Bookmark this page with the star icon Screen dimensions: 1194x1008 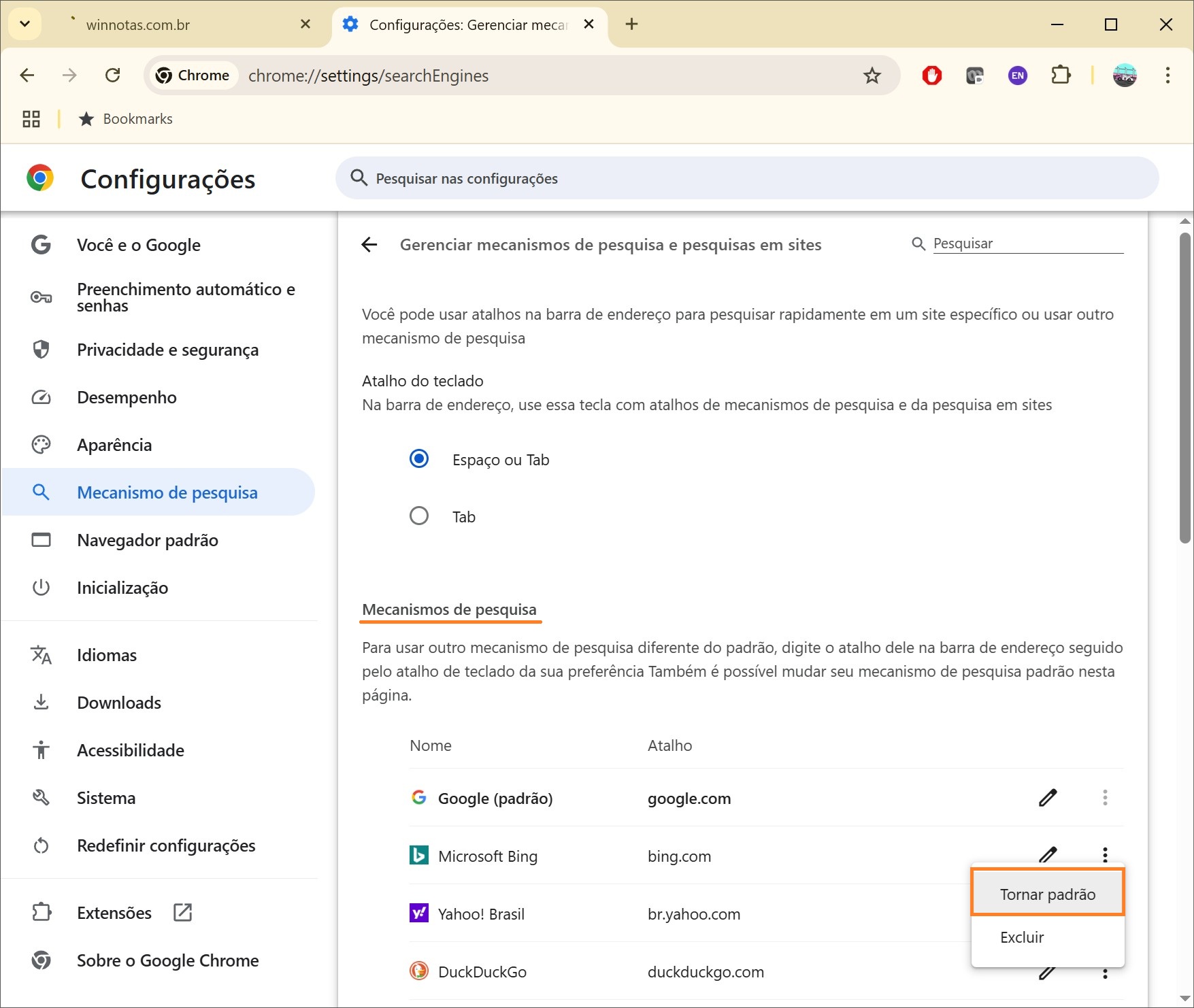(x=872, y=75)
